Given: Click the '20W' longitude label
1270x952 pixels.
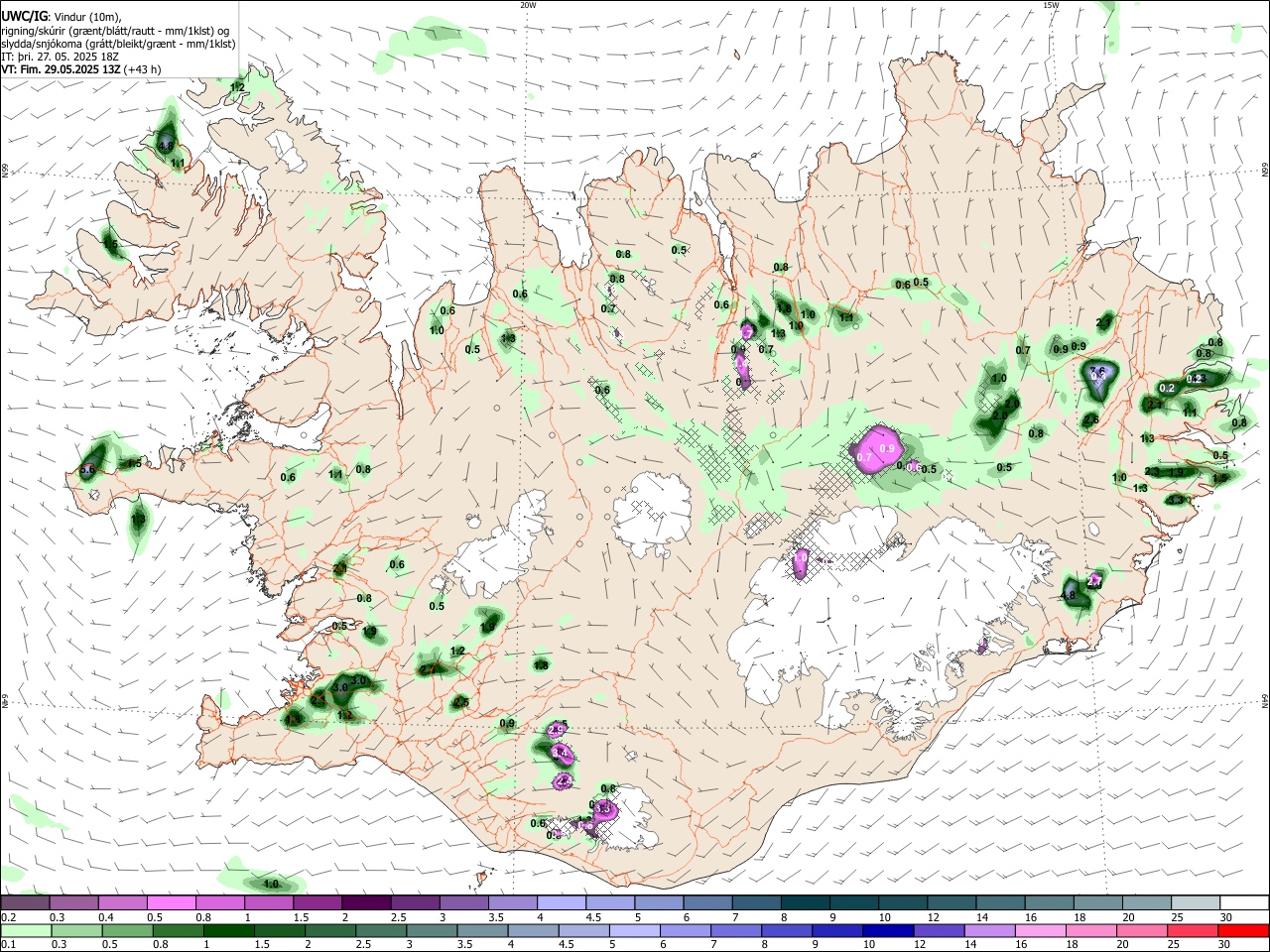Looking at the screenshot, I should (x=529, y=5).
